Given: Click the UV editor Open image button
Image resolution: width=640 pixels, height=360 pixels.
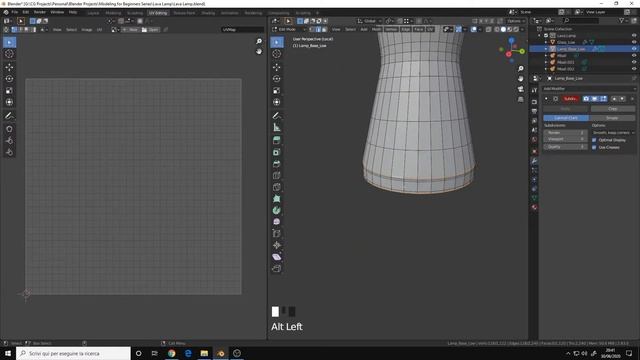Looking at the screenshot, I should pyautogui.click(x=150, y=29).
